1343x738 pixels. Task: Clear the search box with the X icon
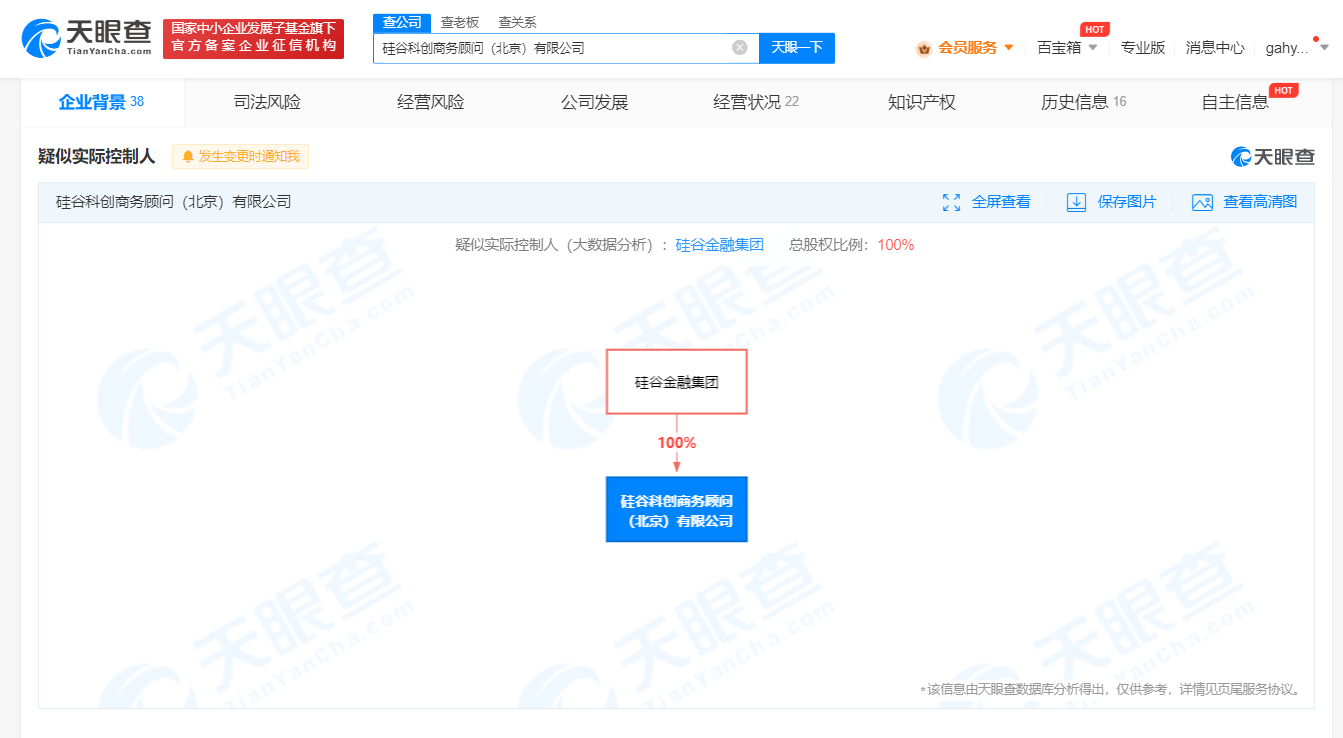pyautogui.click(x=740, y=47)
